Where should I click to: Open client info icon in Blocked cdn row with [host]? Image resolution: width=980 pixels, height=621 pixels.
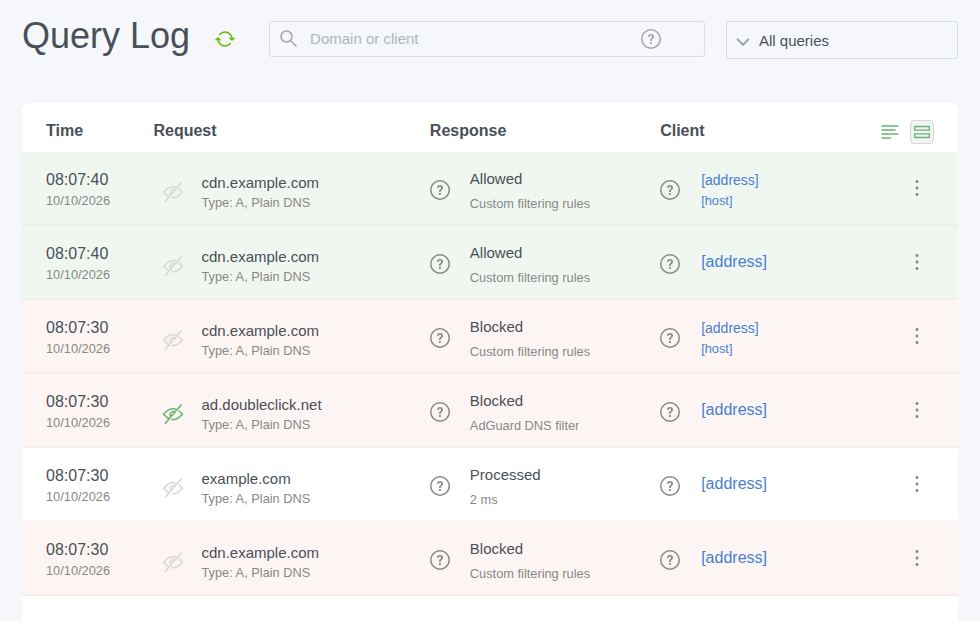(x=670, y=337)
